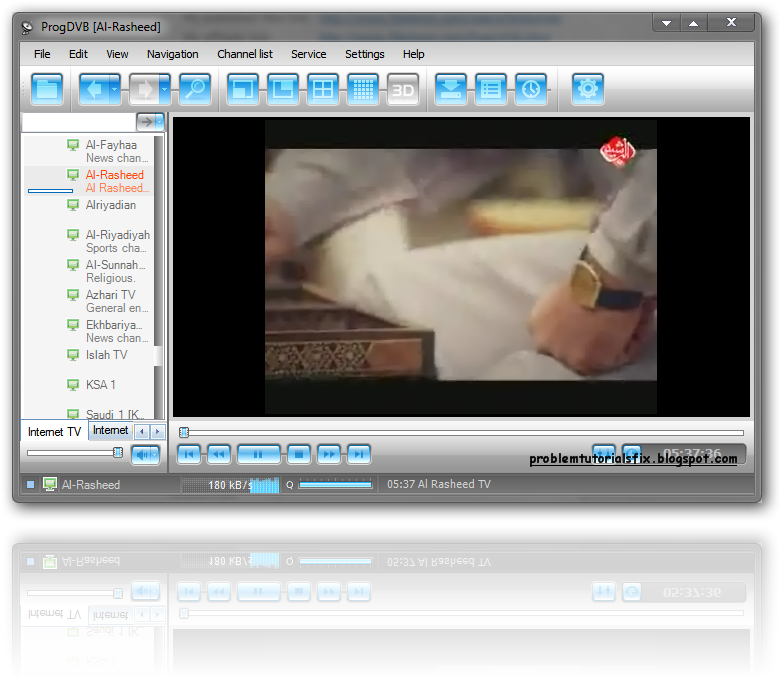Click the download-to-tray arrow toolbar icon
782x679 pixels.
point(451,89)
